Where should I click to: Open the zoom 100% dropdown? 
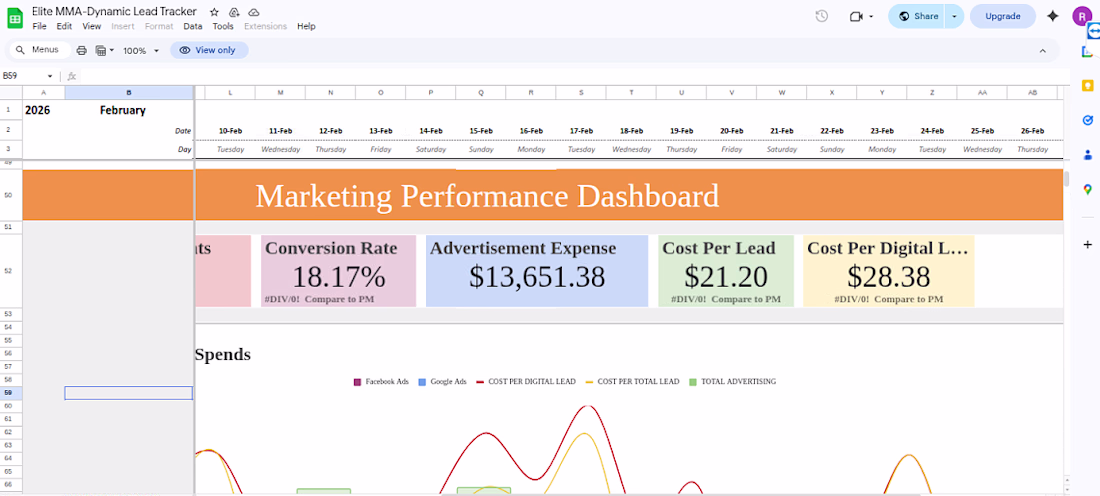point(141,51)
